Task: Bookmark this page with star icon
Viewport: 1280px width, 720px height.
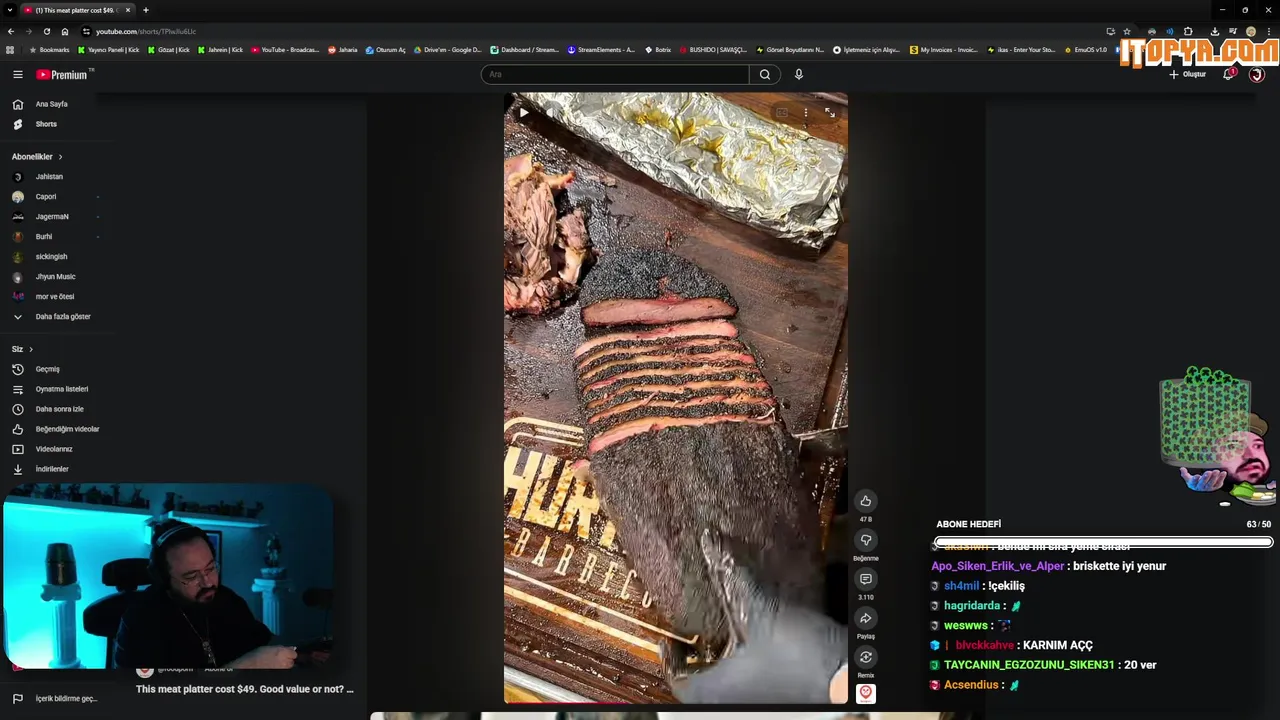Action: point(1127,31)
